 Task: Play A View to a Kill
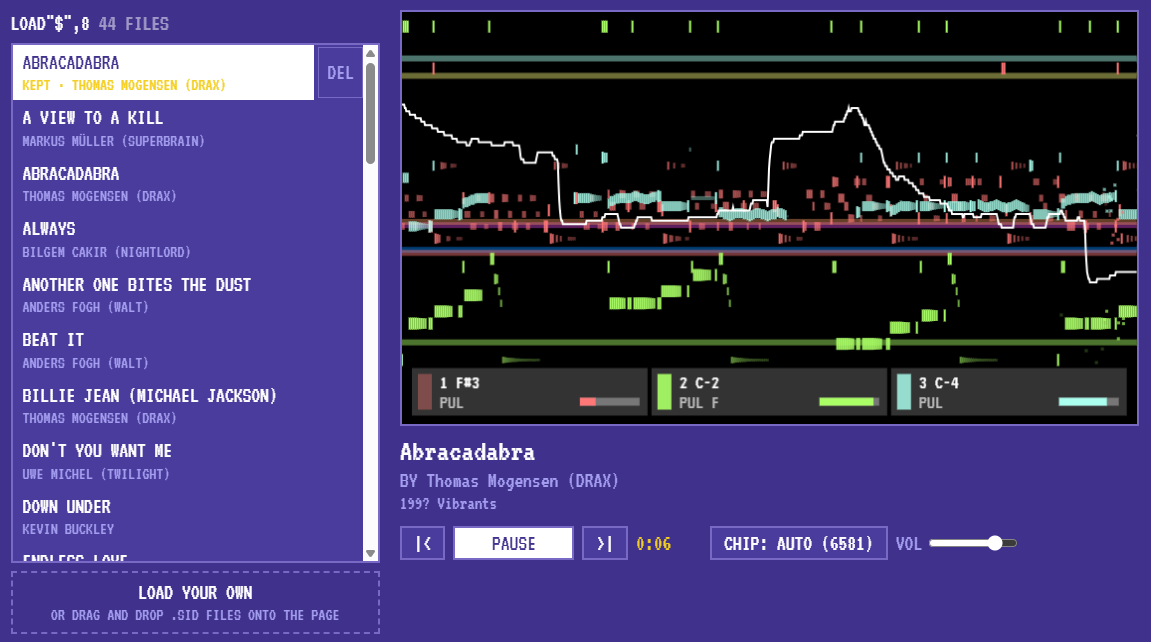pyautogui.click(x=187, y=128)
